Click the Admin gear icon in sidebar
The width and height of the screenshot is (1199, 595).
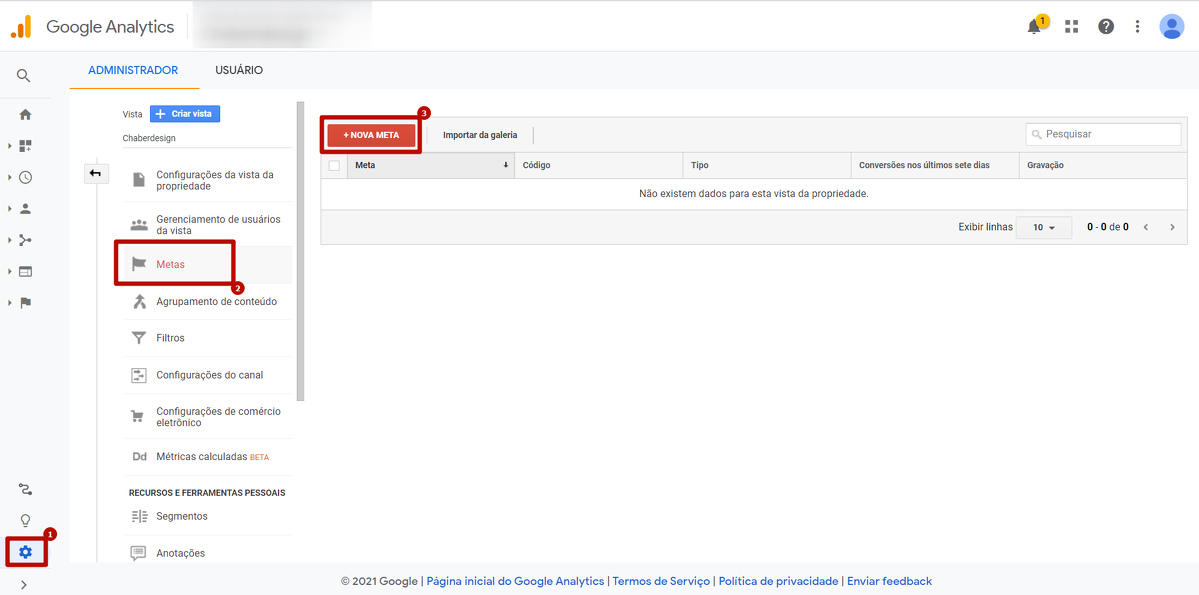pos(25,552)
